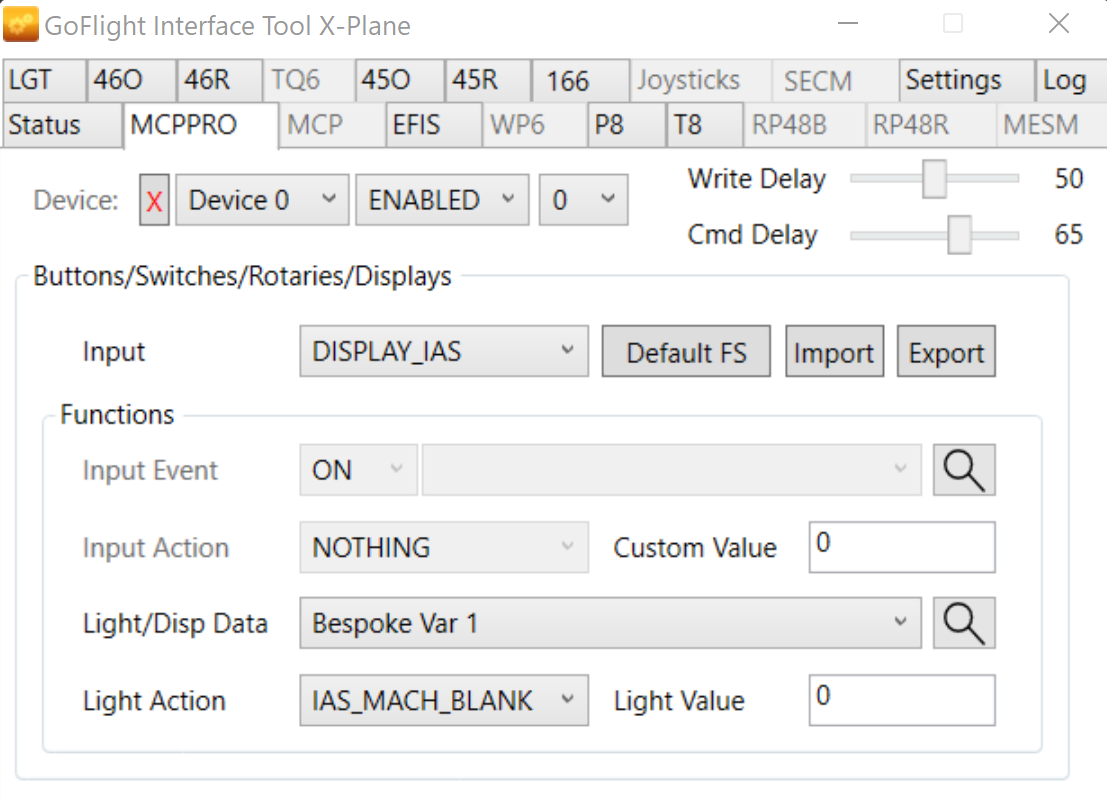1107x801 pixels.
Task: Open the 45R tab
Action: pos(488,80)
